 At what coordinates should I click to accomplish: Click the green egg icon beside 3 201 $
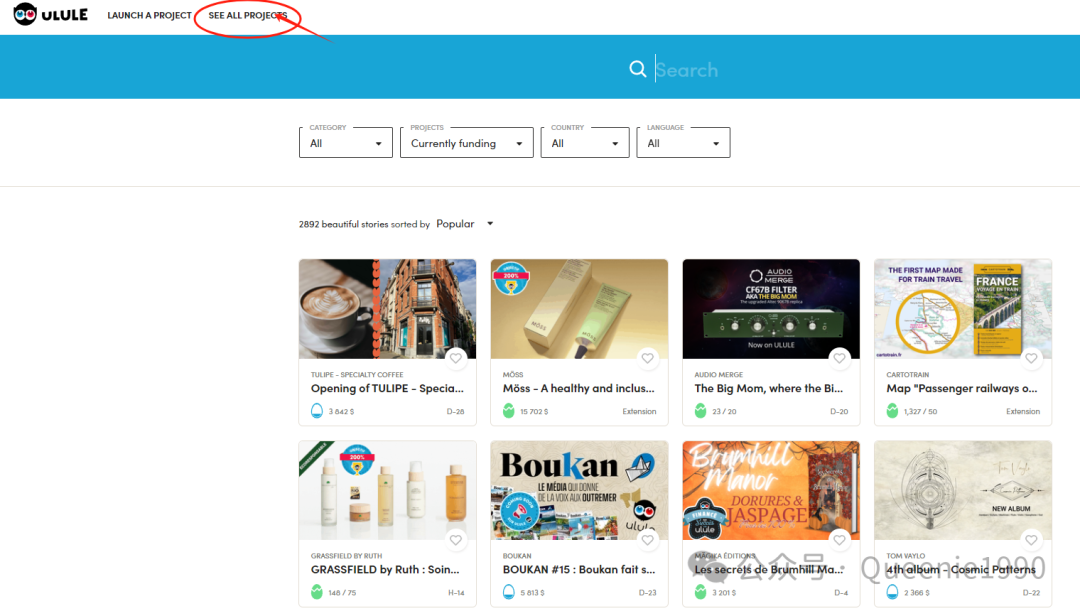coord(700,592)
